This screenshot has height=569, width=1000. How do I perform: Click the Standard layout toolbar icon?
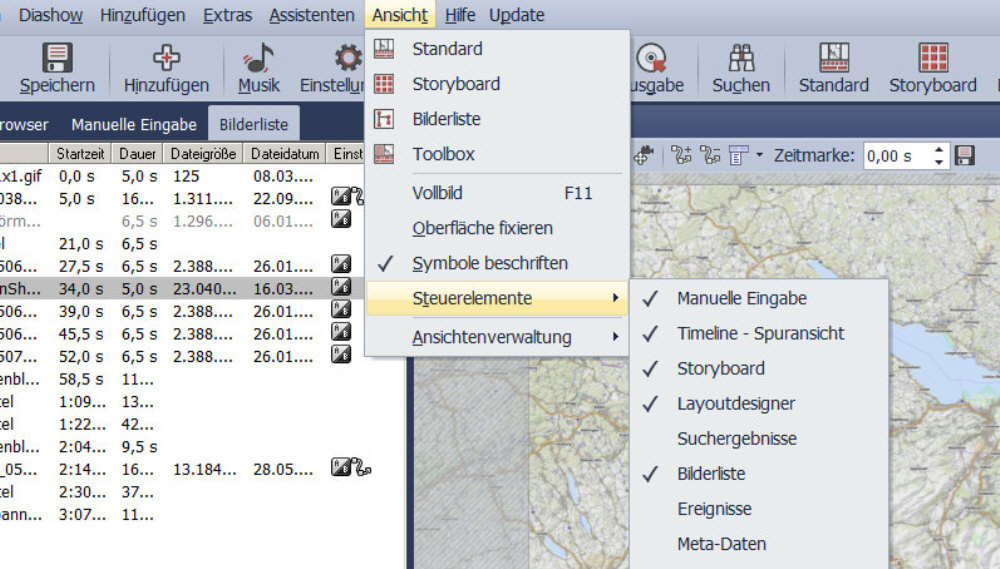coord(833,58)
